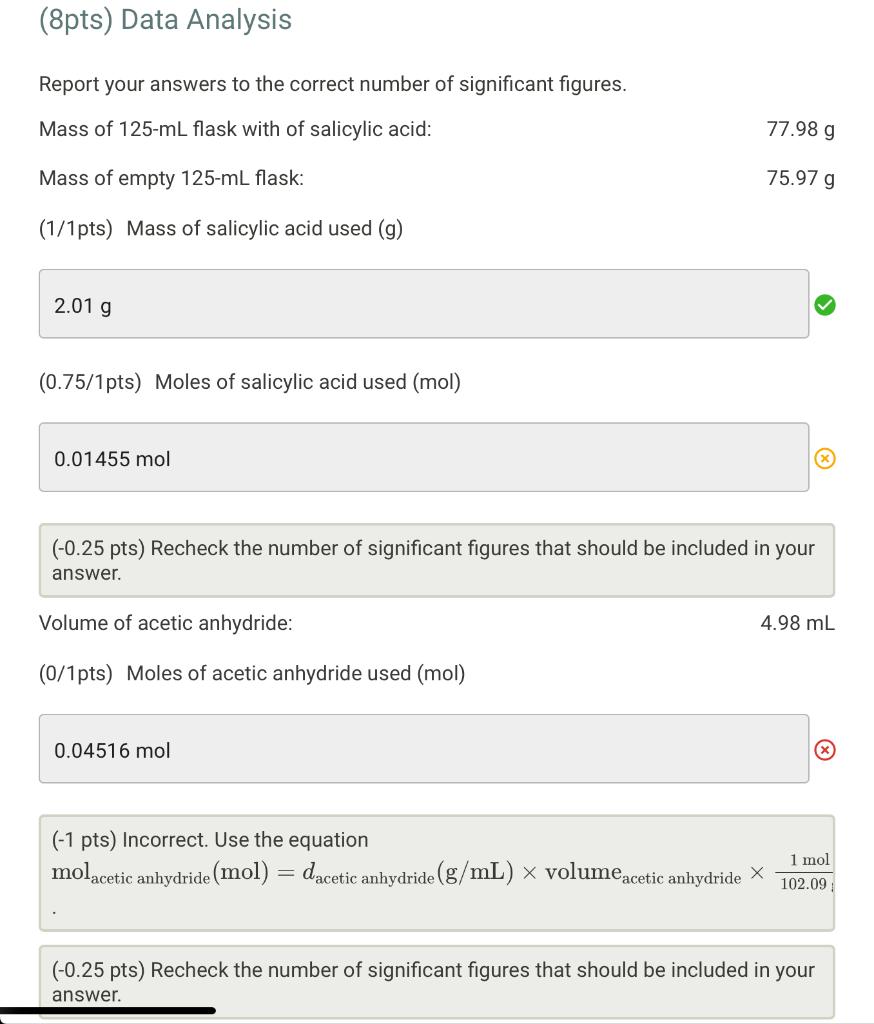Click the 2.01 g answer field

tap(423, 304)
